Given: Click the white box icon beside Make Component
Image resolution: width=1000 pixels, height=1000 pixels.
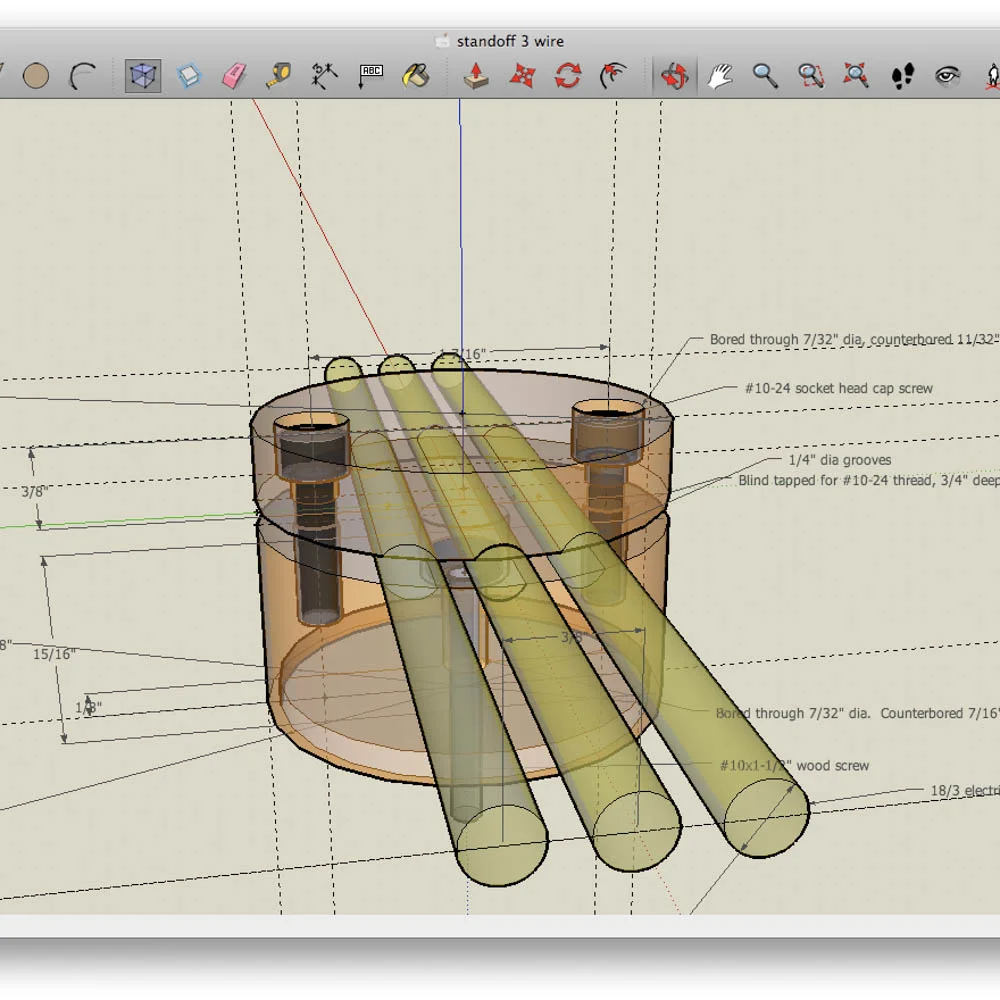Looking at the screenshot, I should 189,77.
